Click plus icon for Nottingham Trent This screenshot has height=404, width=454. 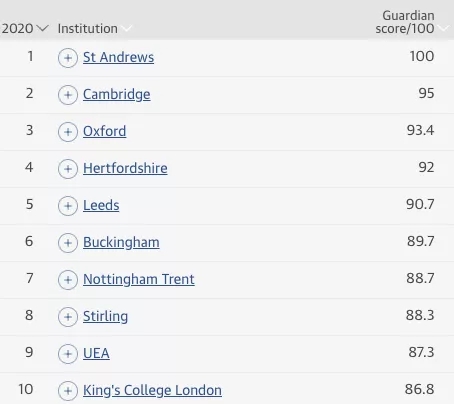[68, 280]
